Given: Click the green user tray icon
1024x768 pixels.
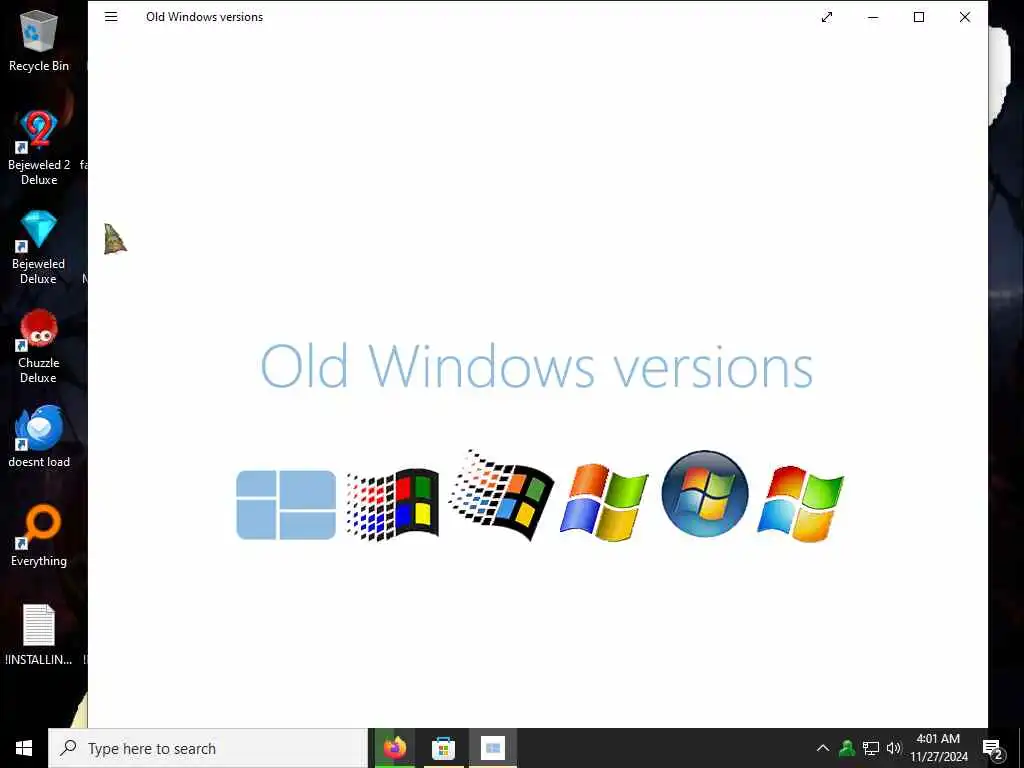Looking at the screenshot, I should tap(847, 748).
